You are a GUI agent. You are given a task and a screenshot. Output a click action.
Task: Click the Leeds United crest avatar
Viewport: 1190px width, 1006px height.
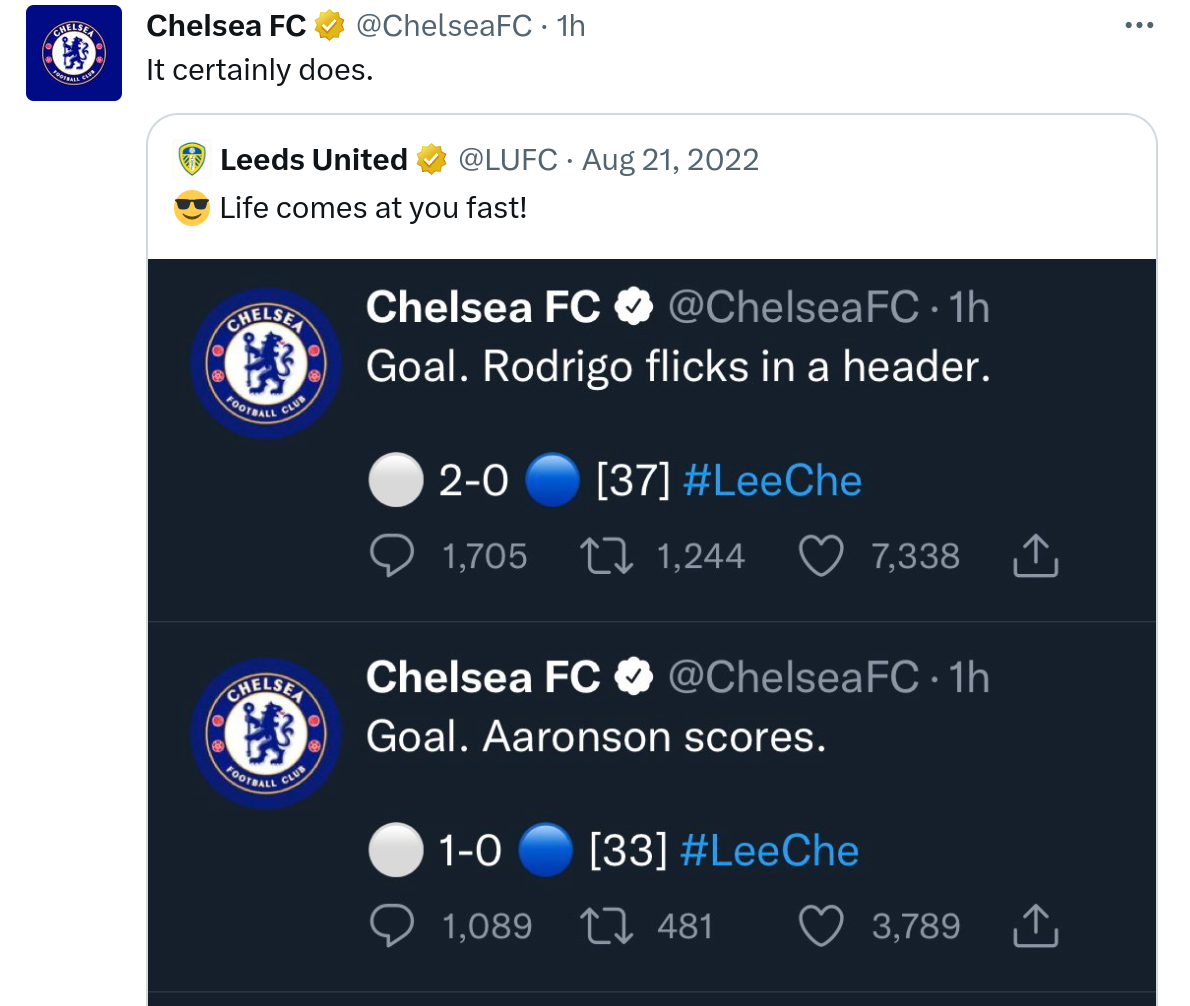(x=192, y=160)
